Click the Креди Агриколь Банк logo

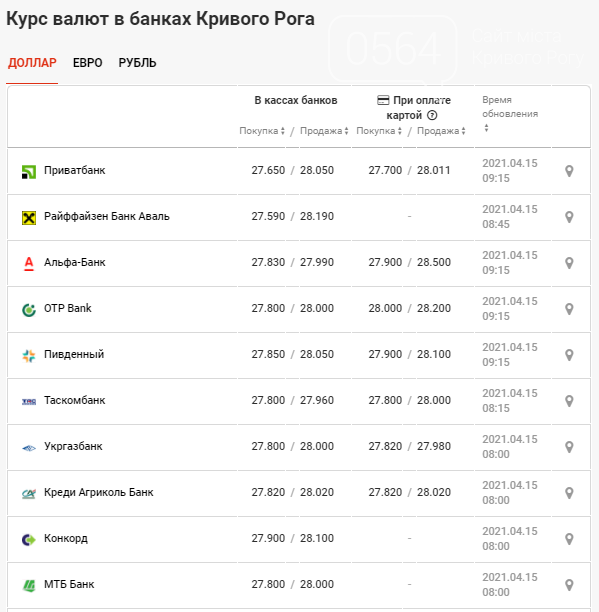pyautogui.click(x=29, y=494)
